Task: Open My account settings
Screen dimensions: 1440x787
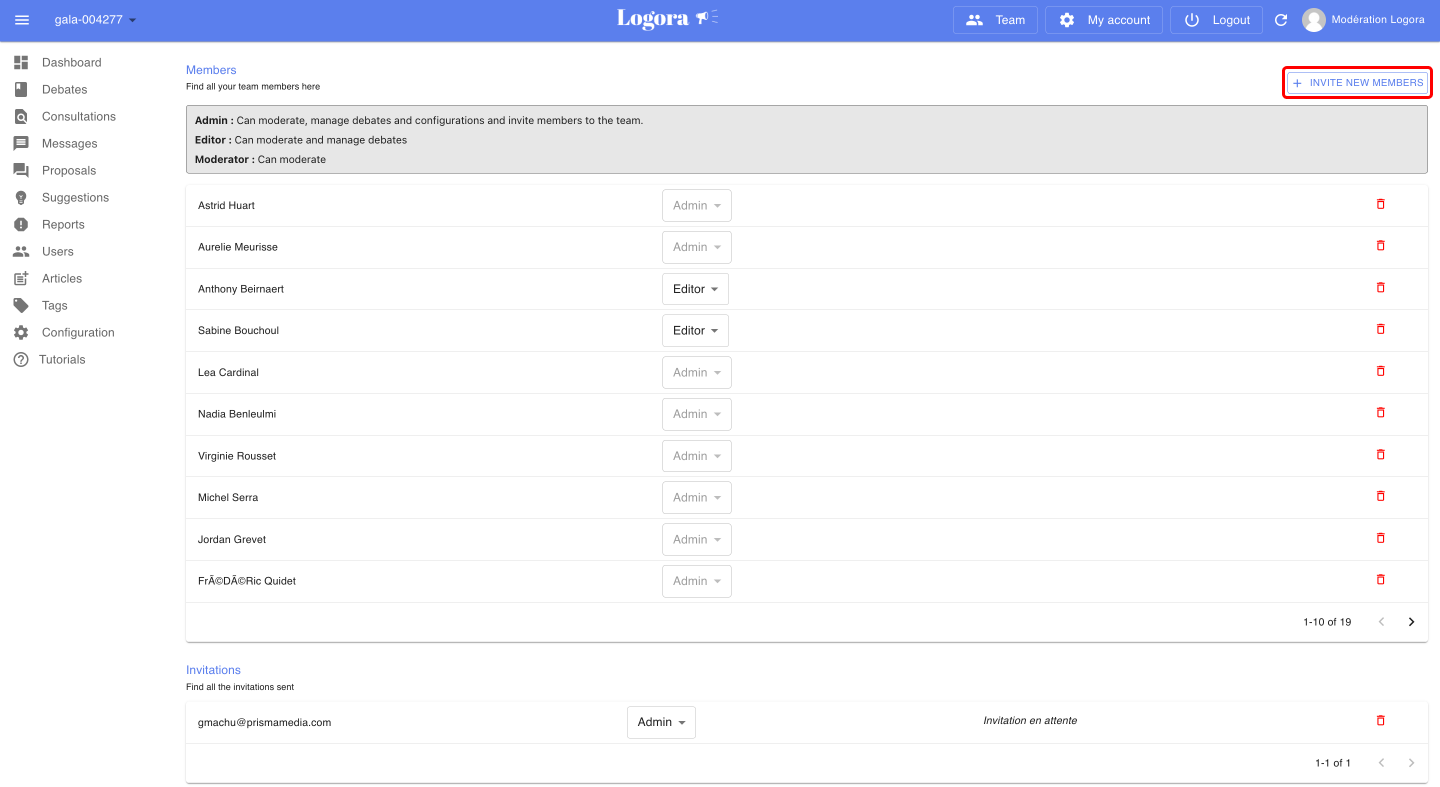Action: click(1105, 20)
